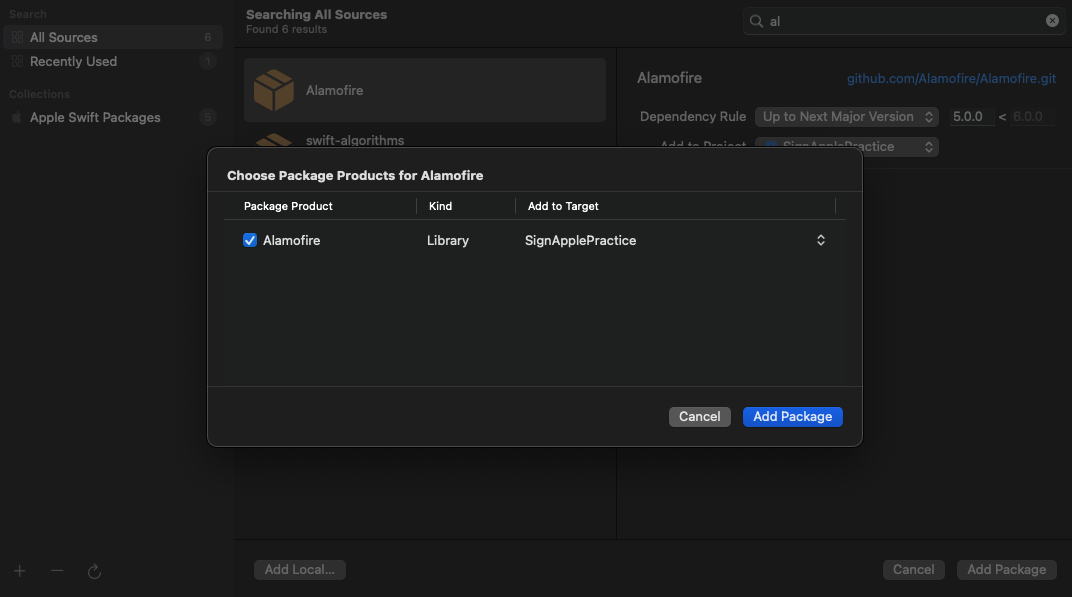Screen dimensions: 1072x597
Task: Refresh the package collections
Action: pos(94,571)
